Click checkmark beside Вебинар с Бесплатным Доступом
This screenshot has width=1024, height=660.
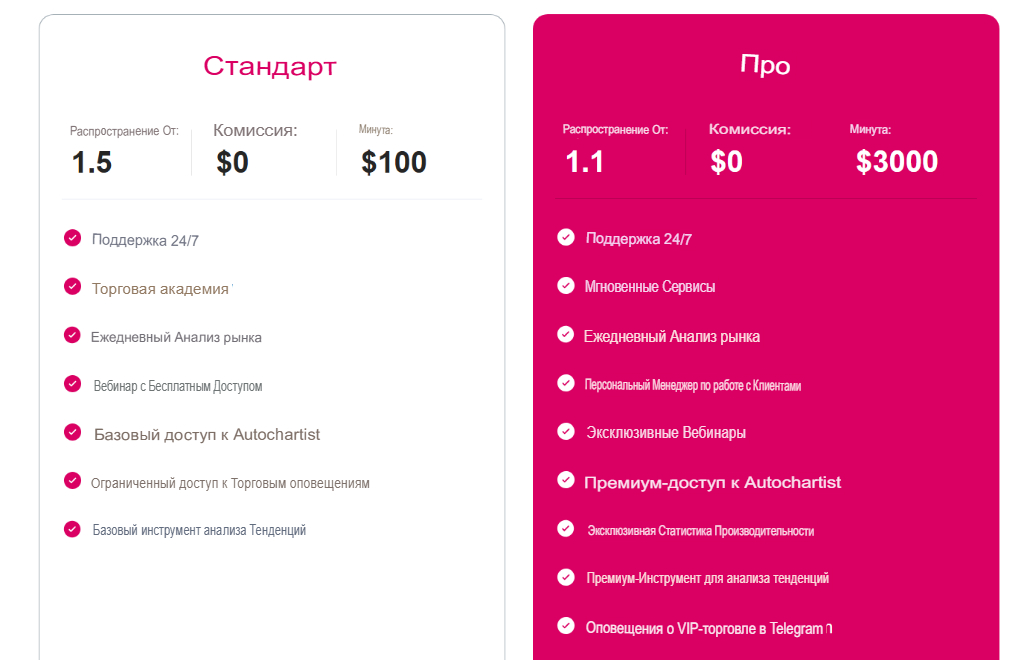coord(72,384)
